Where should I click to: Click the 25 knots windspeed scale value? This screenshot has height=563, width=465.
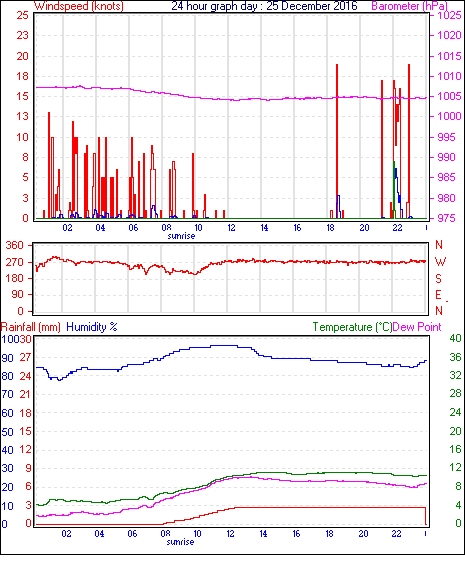tap(23, 15)
